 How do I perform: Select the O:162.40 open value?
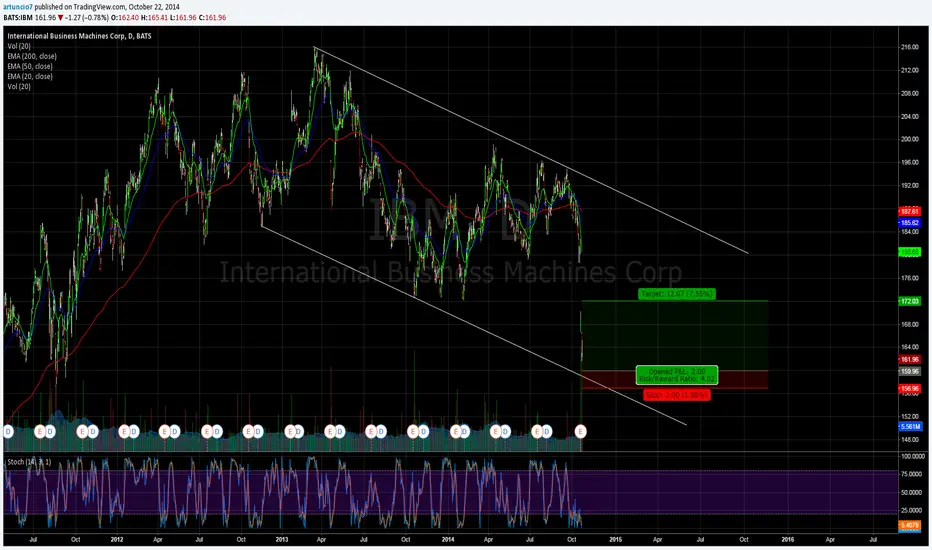pyautogui.click(x=125, y=18)
